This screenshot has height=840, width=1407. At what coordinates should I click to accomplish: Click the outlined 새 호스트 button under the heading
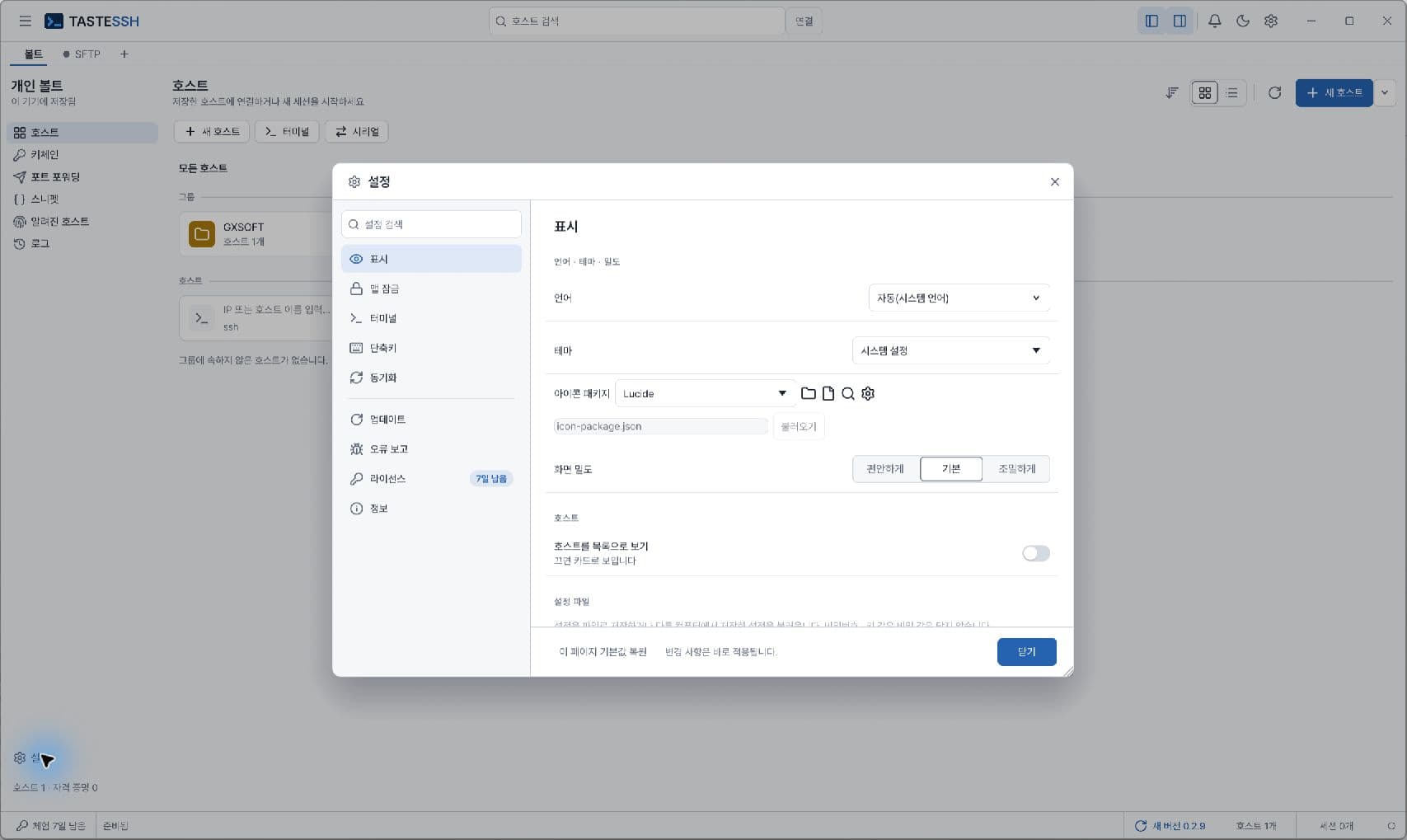point(212,131)
